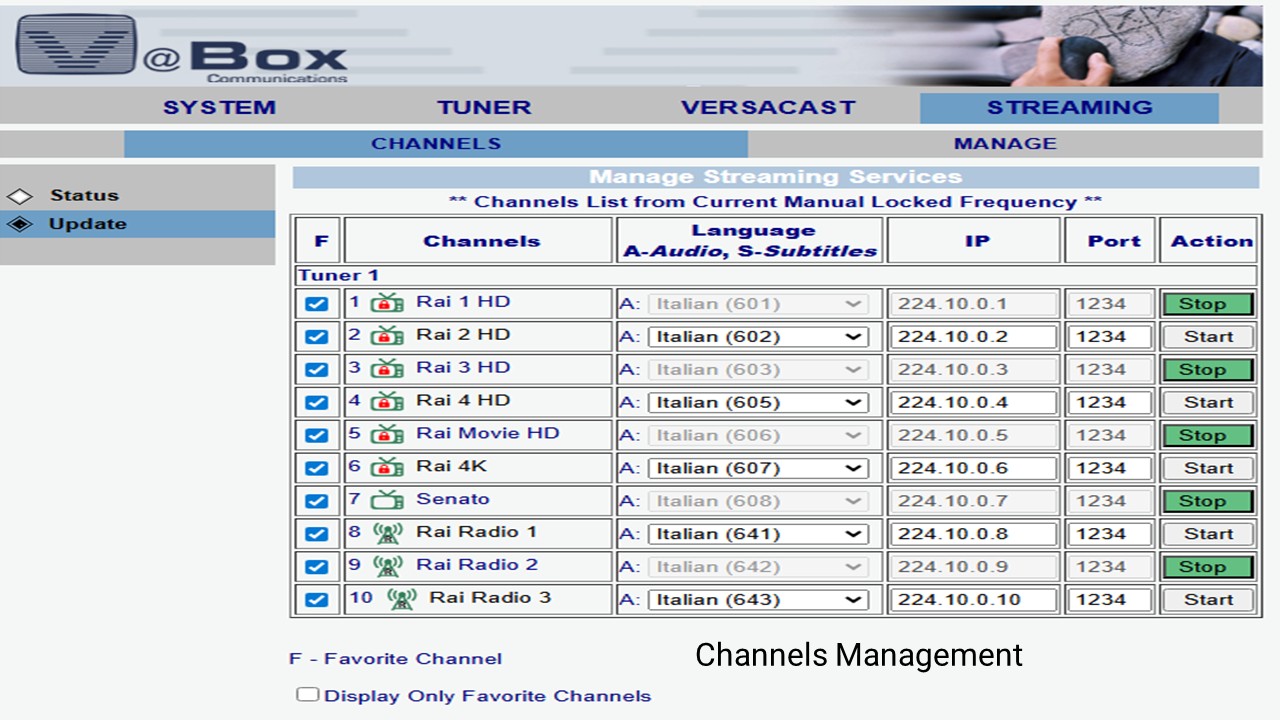This screenshot has height=720, width=1280.
Task: Click the disabled Italian (603) language dropdown
Action: point(758,370)
